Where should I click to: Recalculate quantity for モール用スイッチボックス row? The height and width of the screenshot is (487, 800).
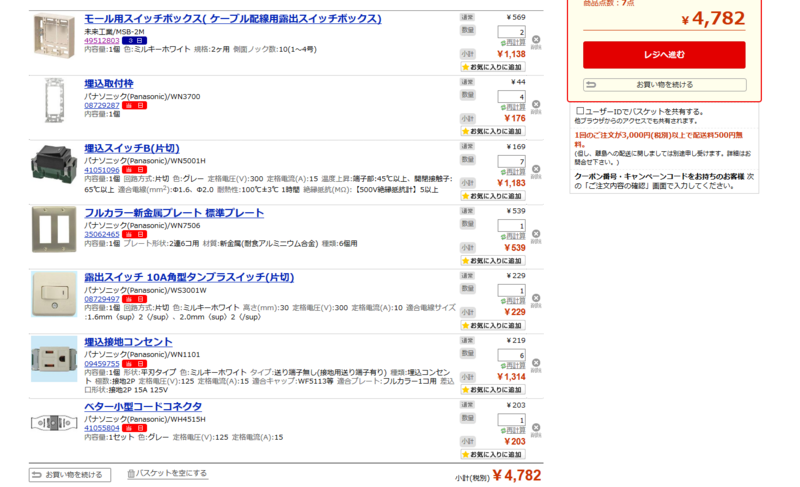513,43
